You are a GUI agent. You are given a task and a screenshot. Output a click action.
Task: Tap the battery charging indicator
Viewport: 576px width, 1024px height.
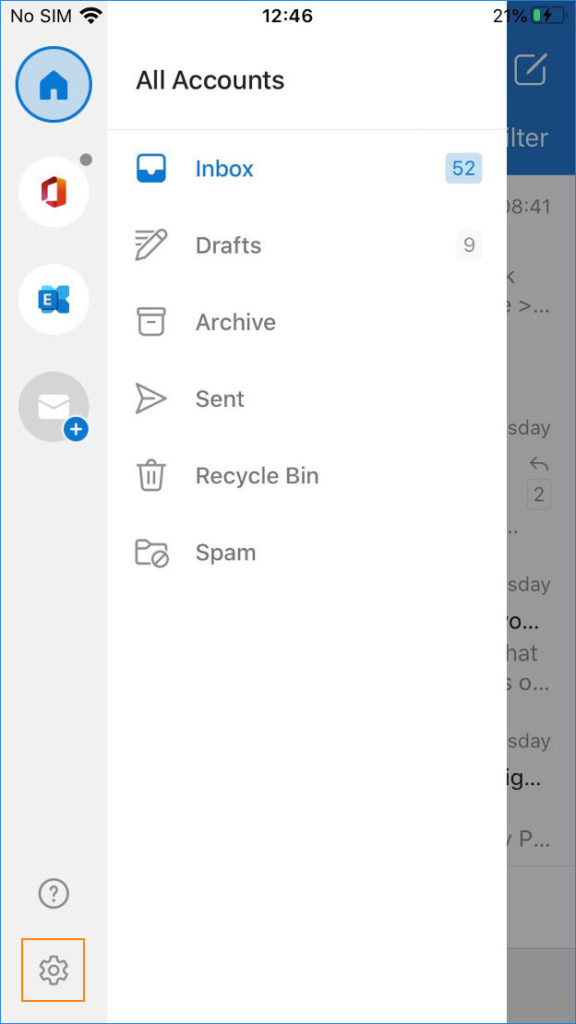548,15
